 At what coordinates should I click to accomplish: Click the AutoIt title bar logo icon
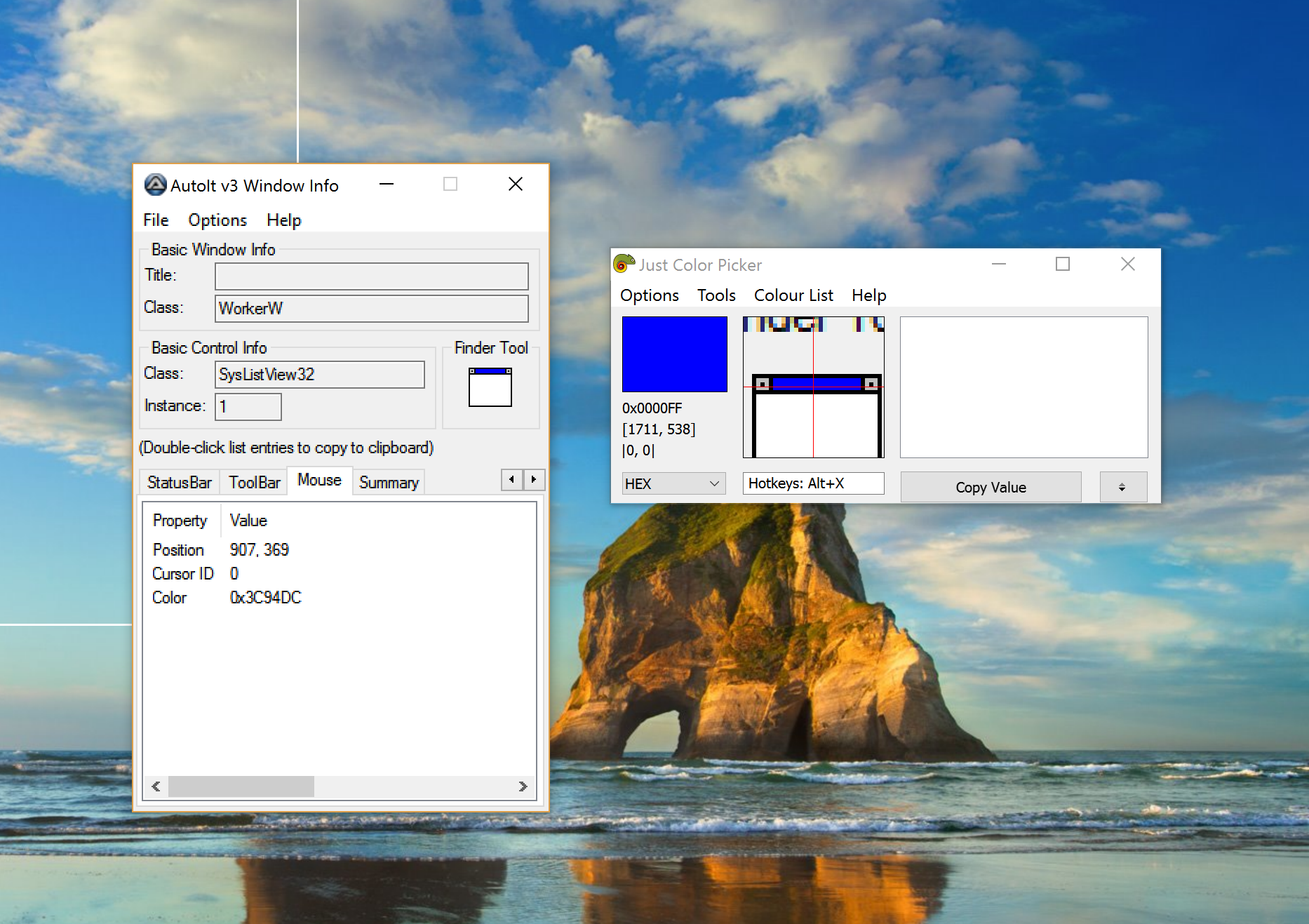(155, 185)
